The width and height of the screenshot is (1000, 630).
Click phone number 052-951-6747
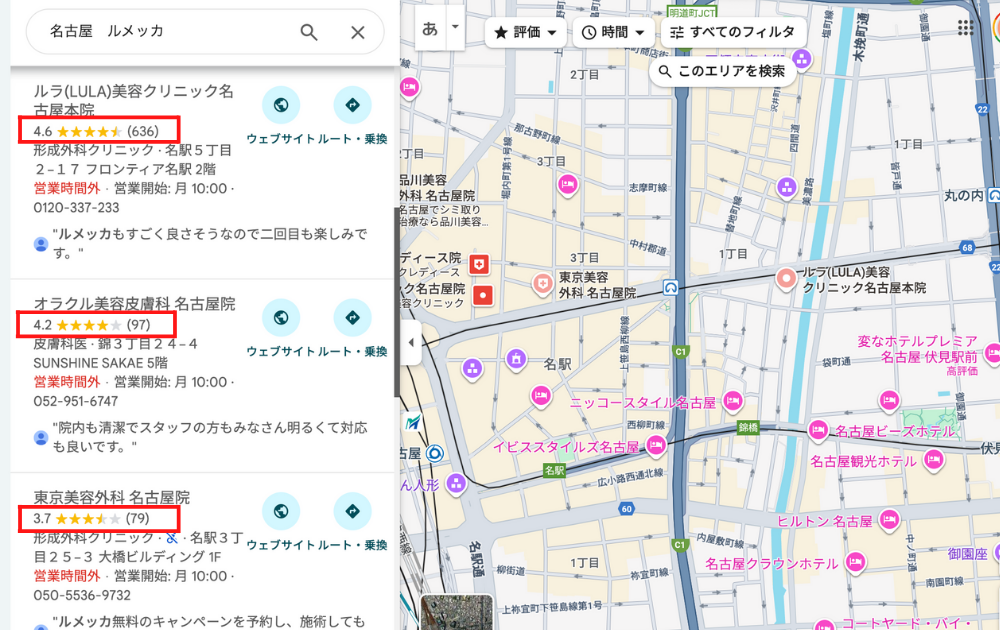[76, 402]
